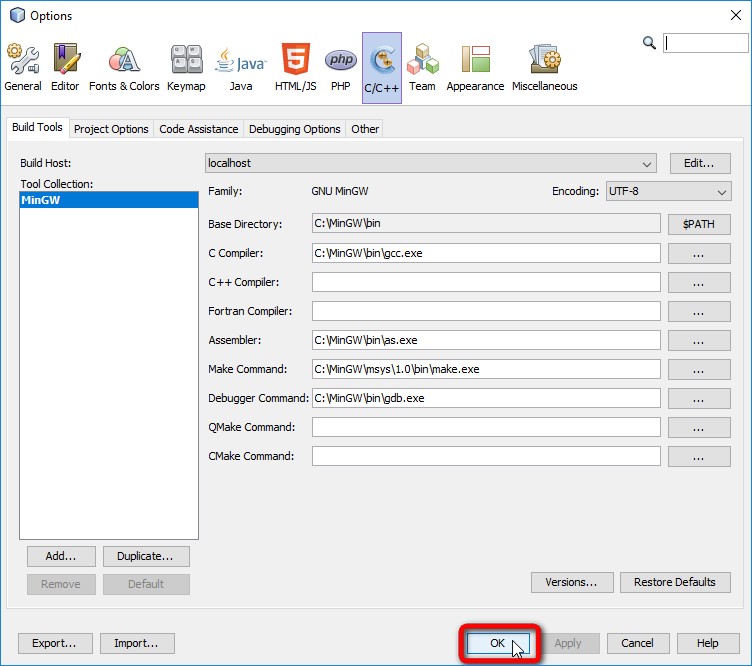Close the Options dialog window
Viewport: 752px width, 666px height.
coord(735,15)
